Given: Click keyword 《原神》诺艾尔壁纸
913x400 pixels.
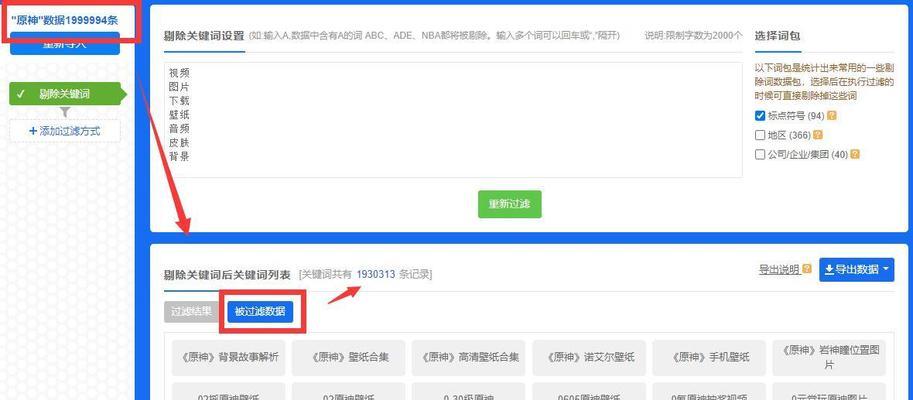Looking at the screenshot, I should pos(589,357).
